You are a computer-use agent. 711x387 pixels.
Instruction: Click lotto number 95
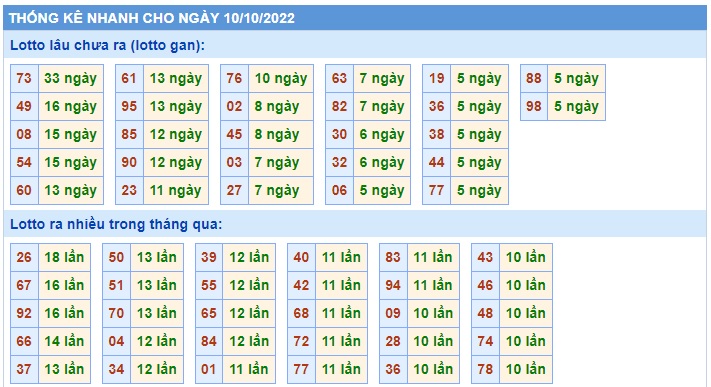tap(129, 107)
